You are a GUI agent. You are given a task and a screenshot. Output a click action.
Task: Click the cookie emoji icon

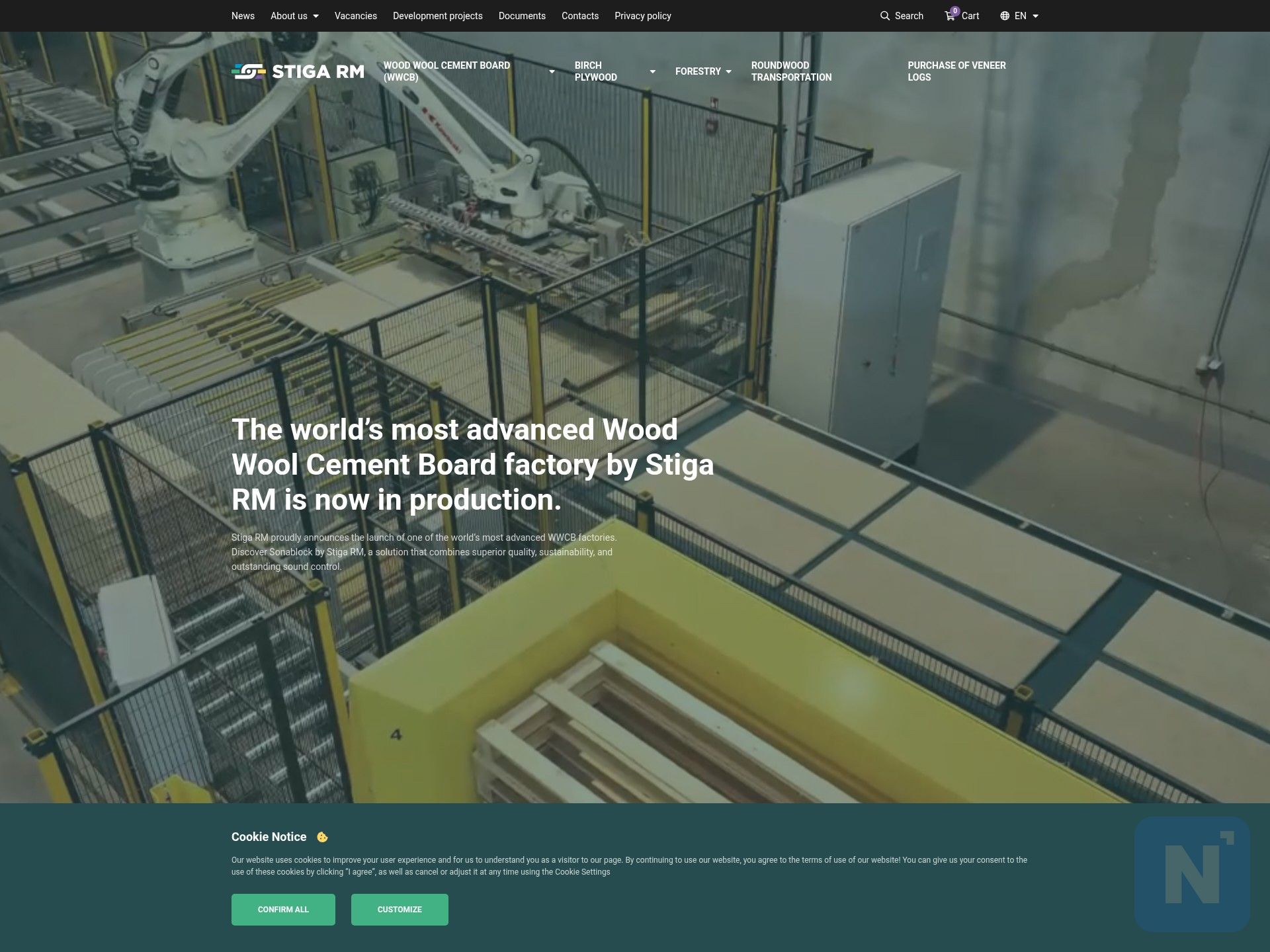(322, 837)
